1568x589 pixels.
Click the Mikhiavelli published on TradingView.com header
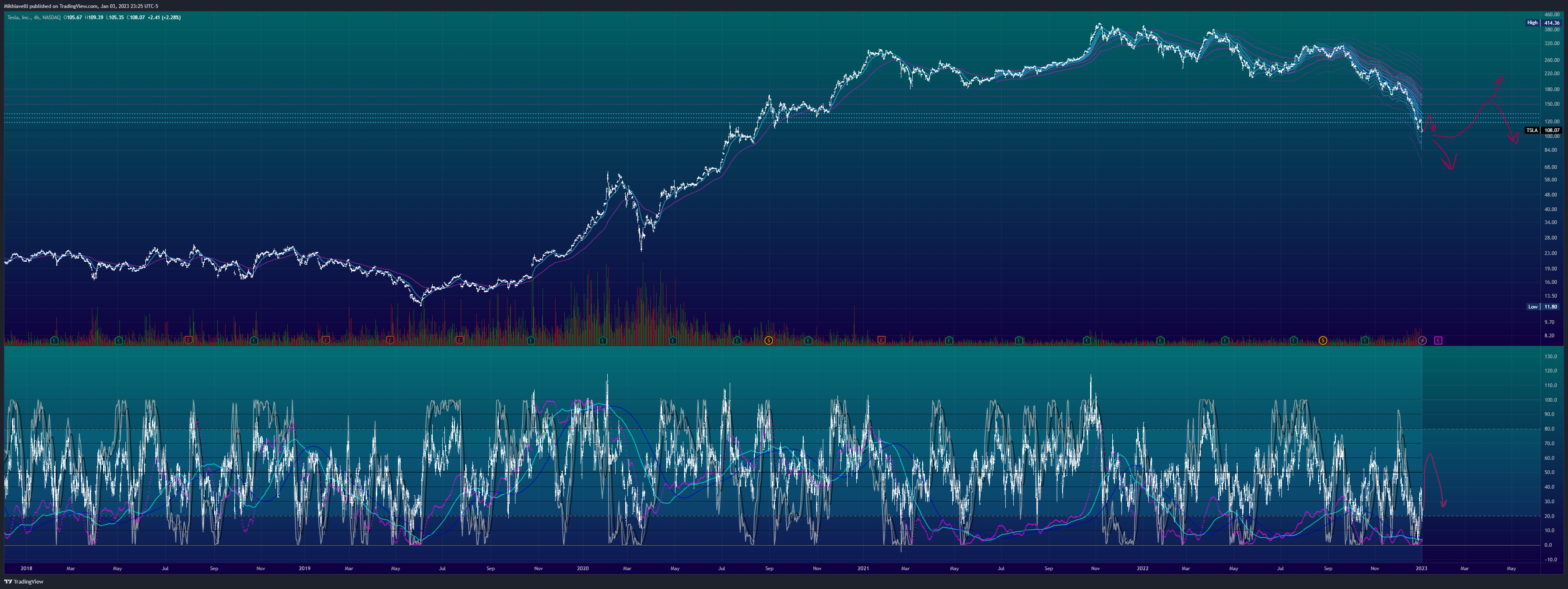click(x=81, y=6)
